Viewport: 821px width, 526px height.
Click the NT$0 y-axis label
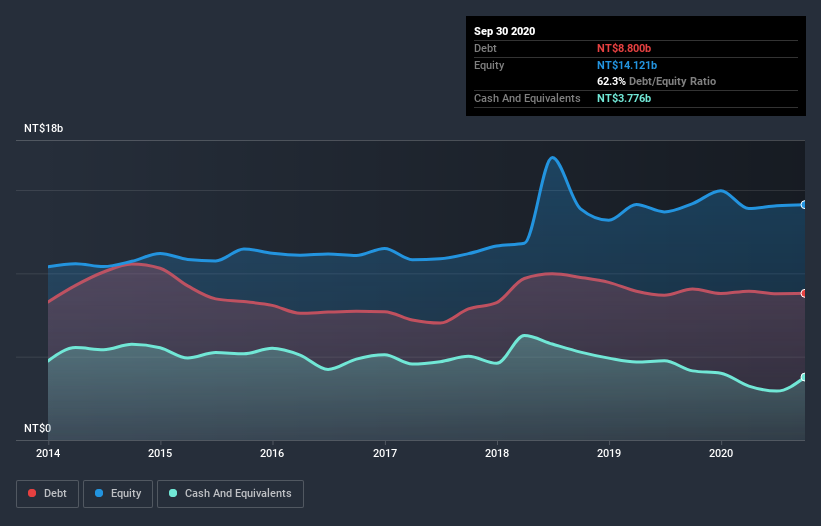(38, 428)
